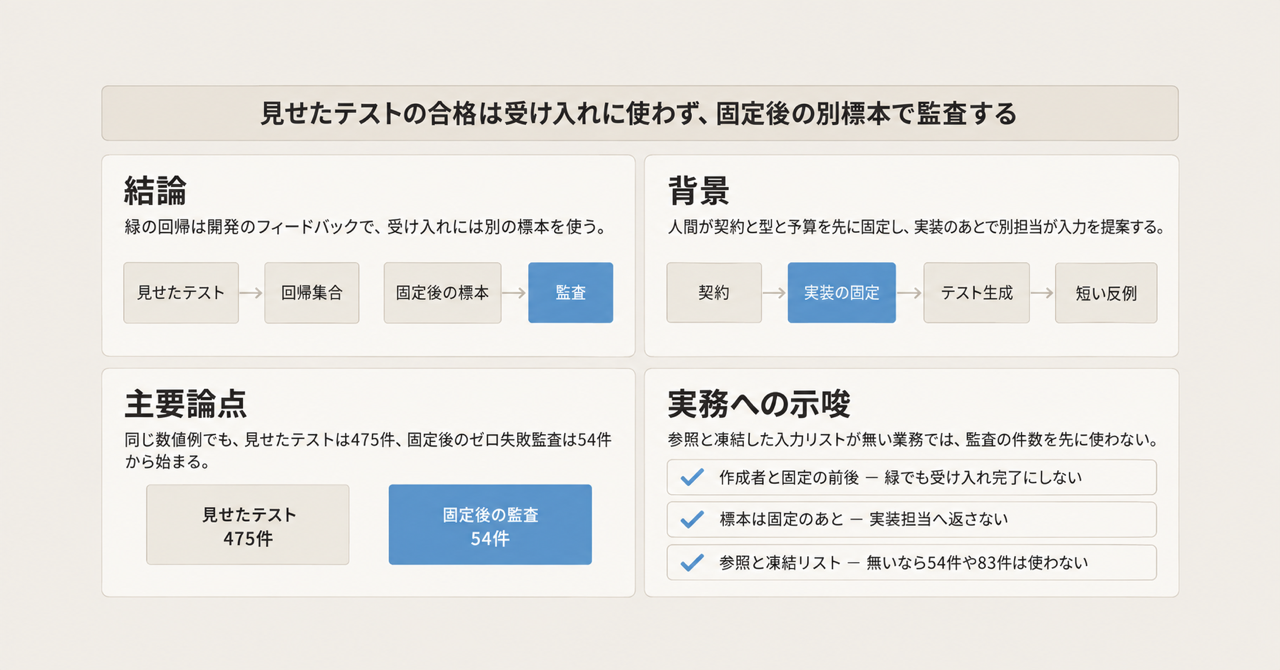Click the text 緑でも受け入れ完了にしない
Screen dimensions: 1280x670
(x=983, y=478)
